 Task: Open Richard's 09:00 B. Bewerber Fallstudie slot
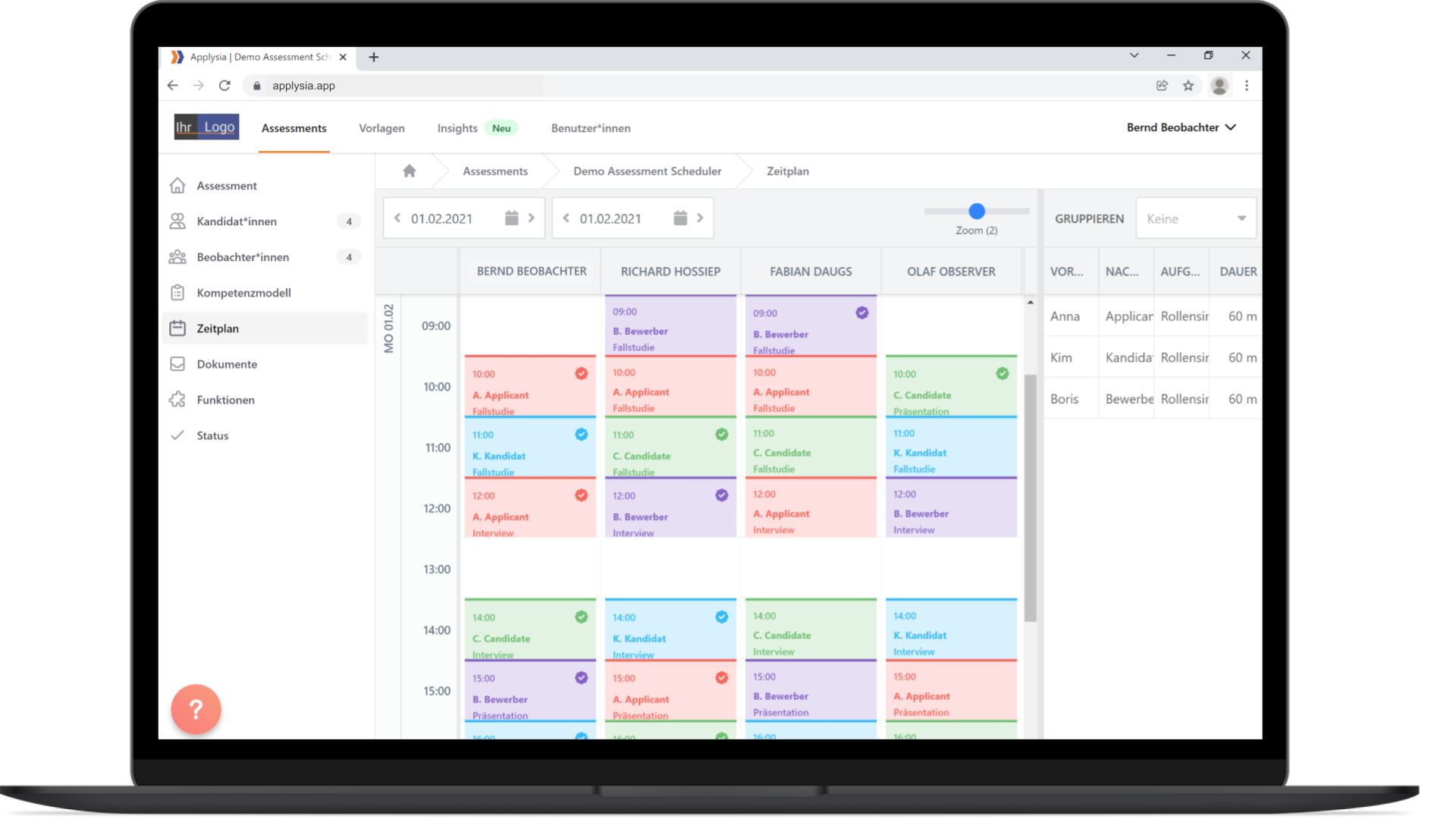point(670,325)
